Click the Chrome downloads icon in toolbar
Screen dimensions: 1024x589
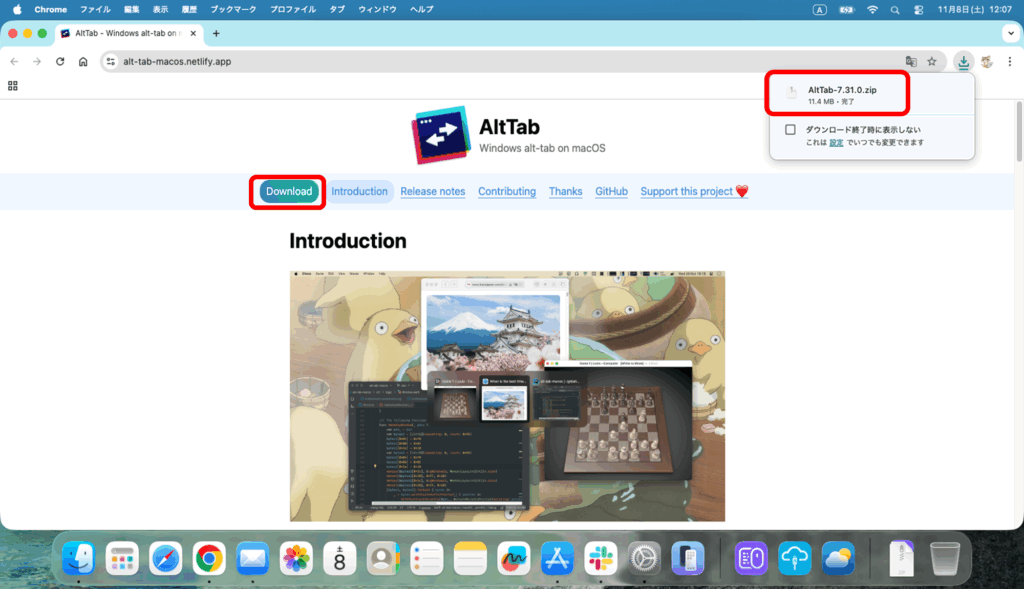point(962,61)
